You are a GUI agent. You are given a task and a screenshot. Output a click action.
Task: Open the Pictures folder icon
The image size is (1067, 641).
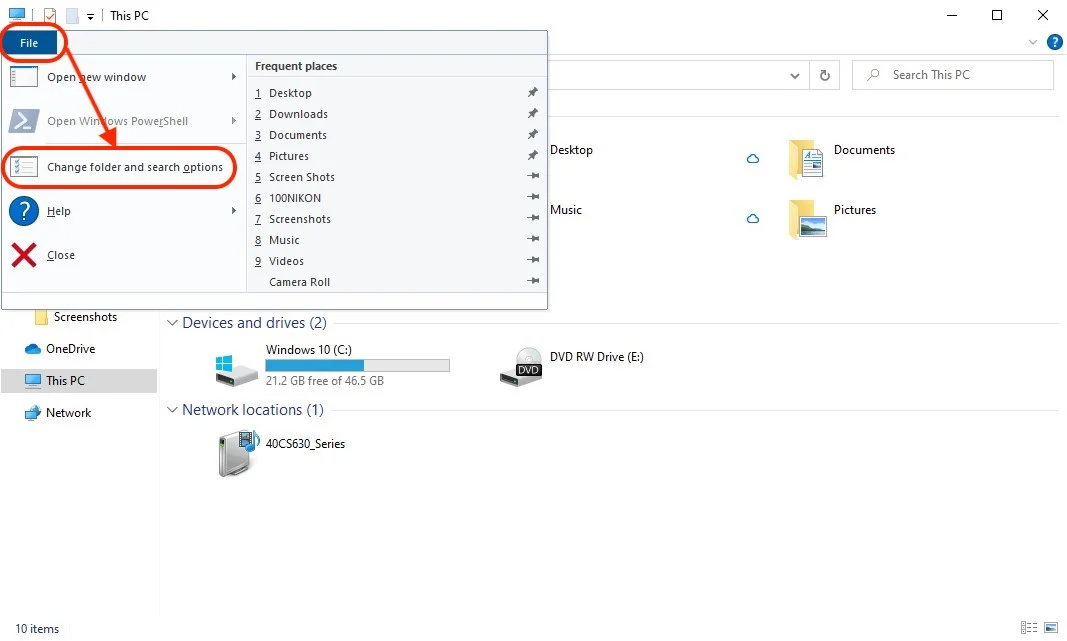pos(806,218)
